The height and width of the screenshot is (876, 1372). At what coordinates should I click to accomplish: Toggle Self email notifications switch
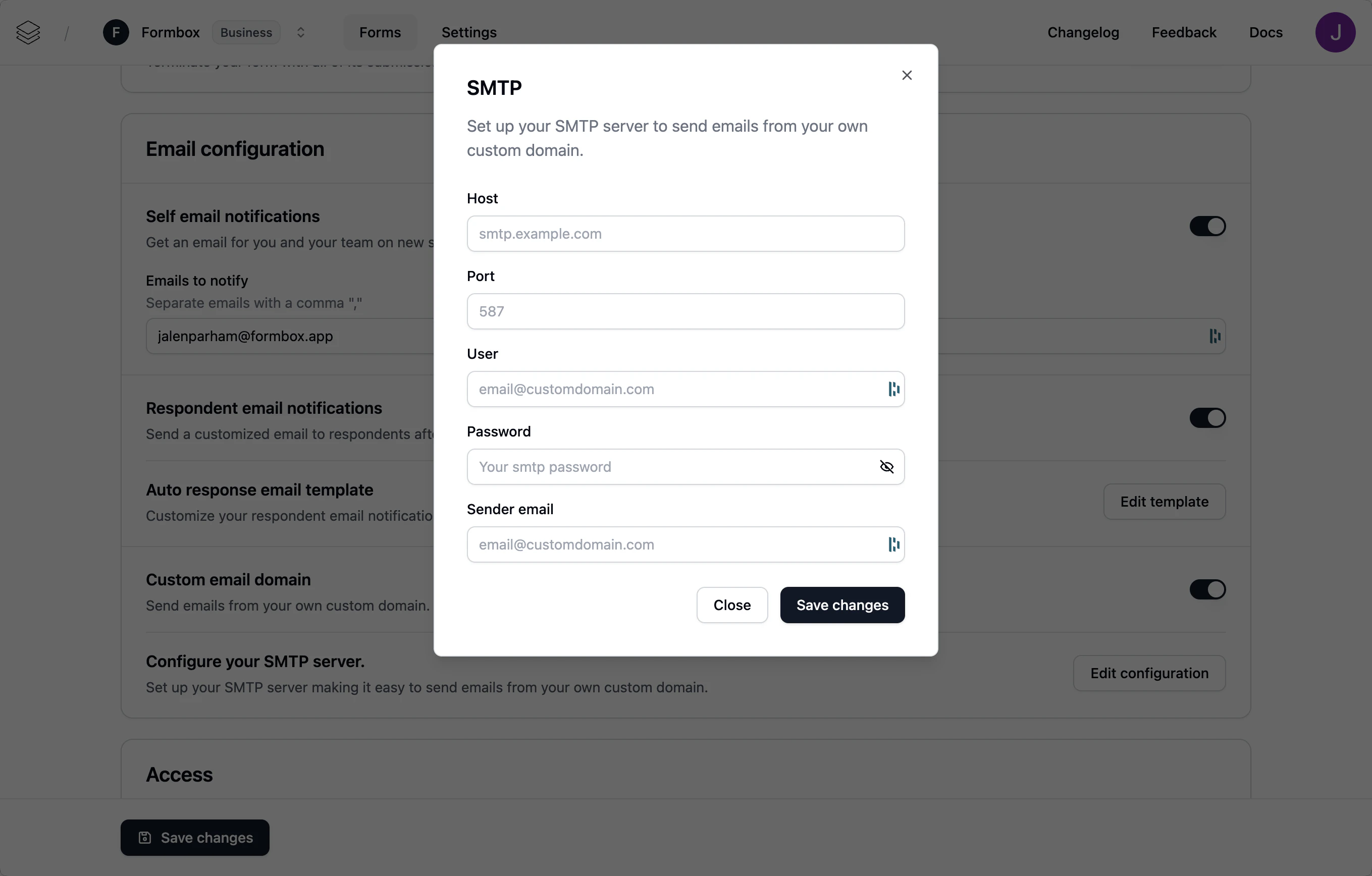pyautogui.click(x=1207, y=226)
